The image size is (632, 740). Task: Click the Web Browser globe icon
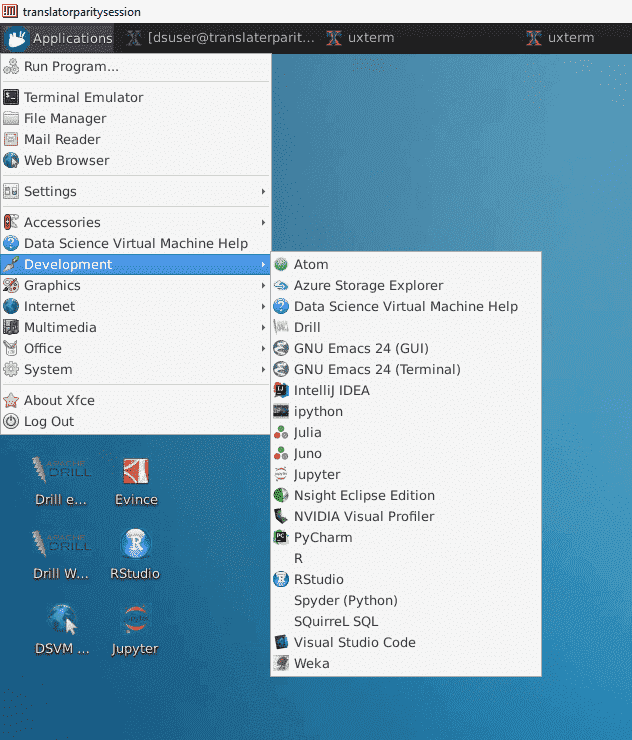(11, 160)
